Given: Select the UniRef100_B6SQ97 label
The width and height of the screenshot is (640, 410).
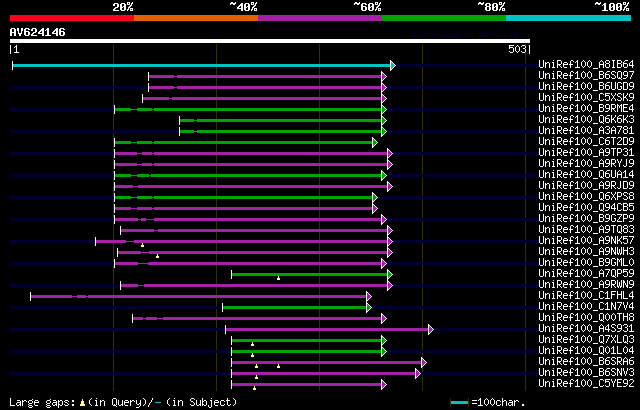Looking at the screenshot, I should click(586, 75).
